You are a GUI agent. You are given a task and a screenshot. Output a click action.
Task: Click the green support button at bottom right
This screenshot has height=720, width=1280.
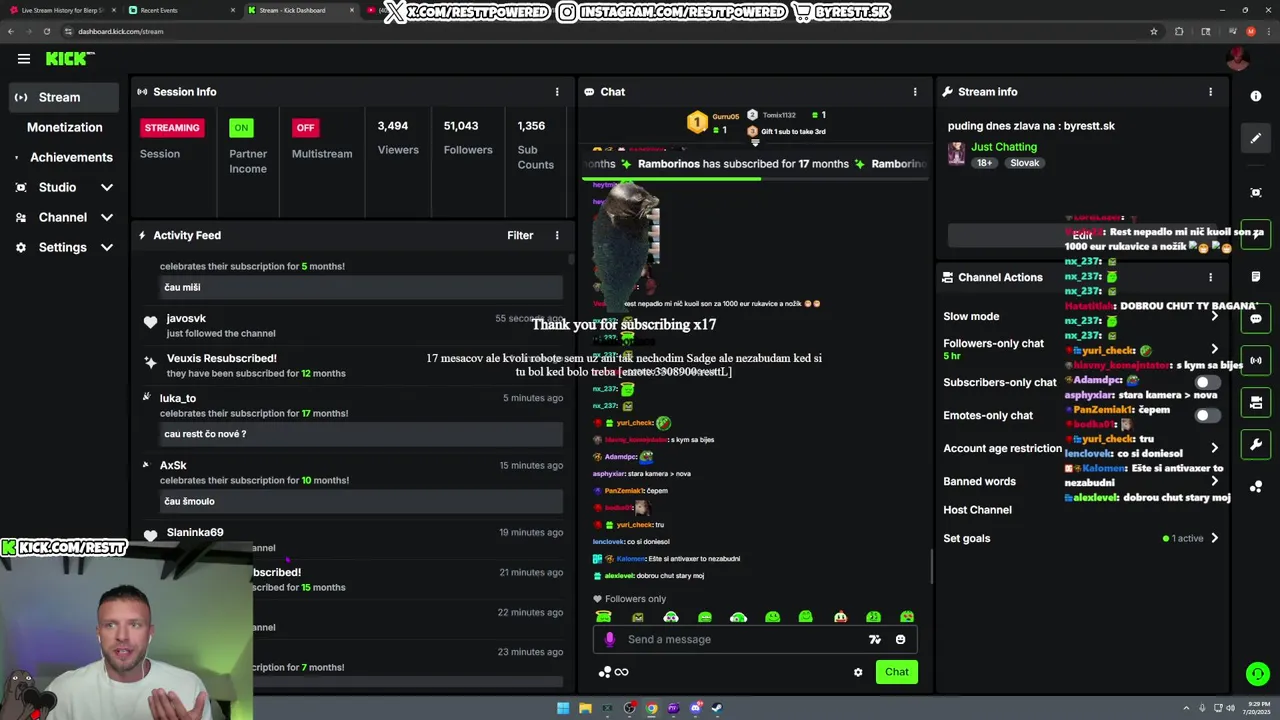tap(1257, 674)
